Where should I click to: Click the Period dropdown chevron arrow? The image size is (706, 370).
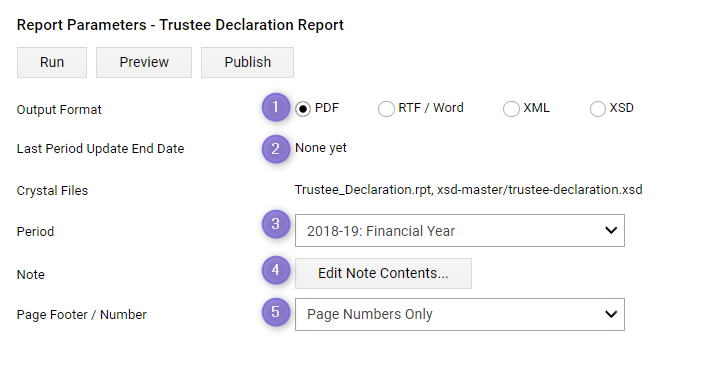click(x=611, y=230)
